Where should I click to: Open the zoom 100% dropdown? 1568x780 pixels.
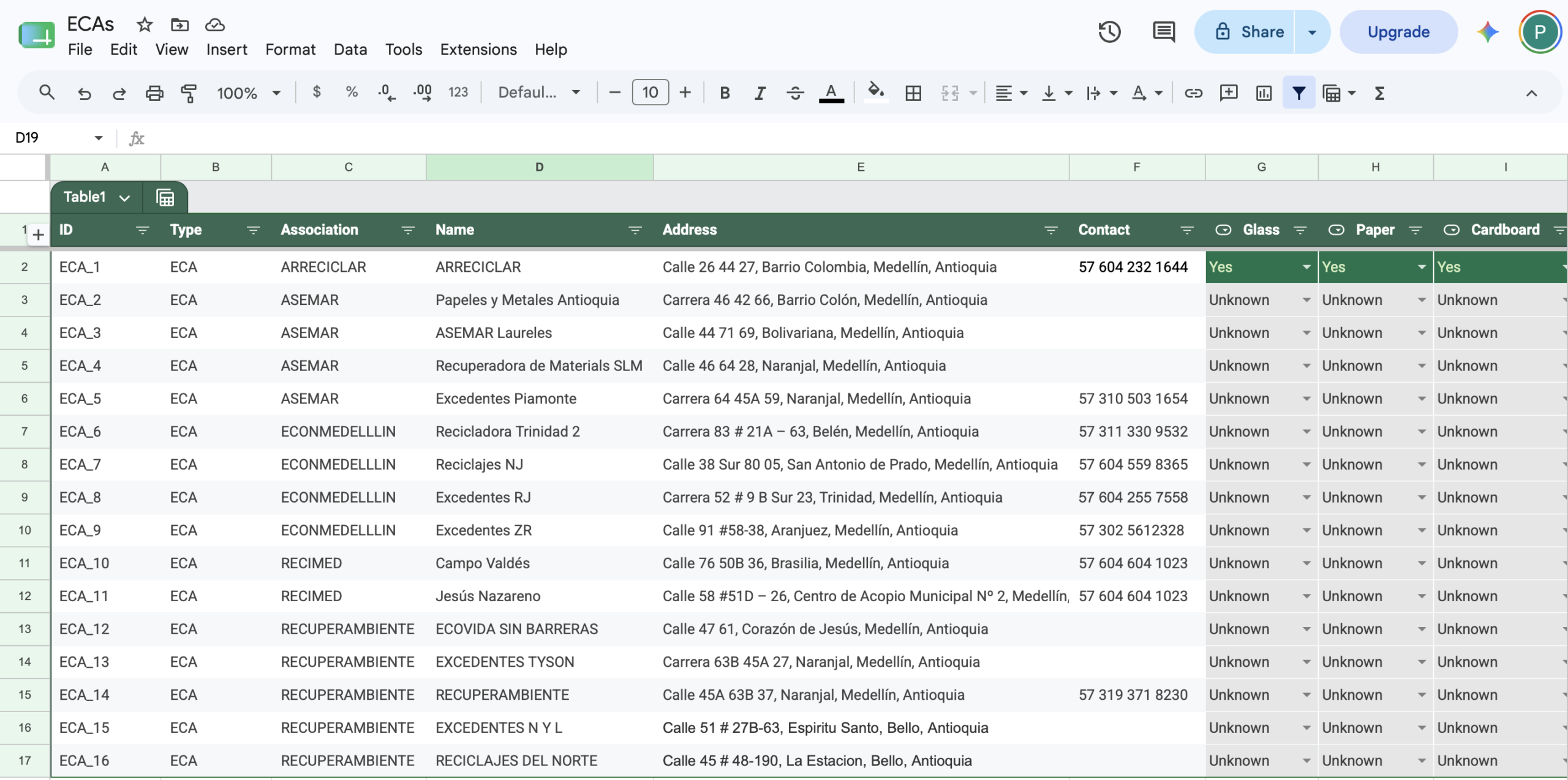point(249,93)
